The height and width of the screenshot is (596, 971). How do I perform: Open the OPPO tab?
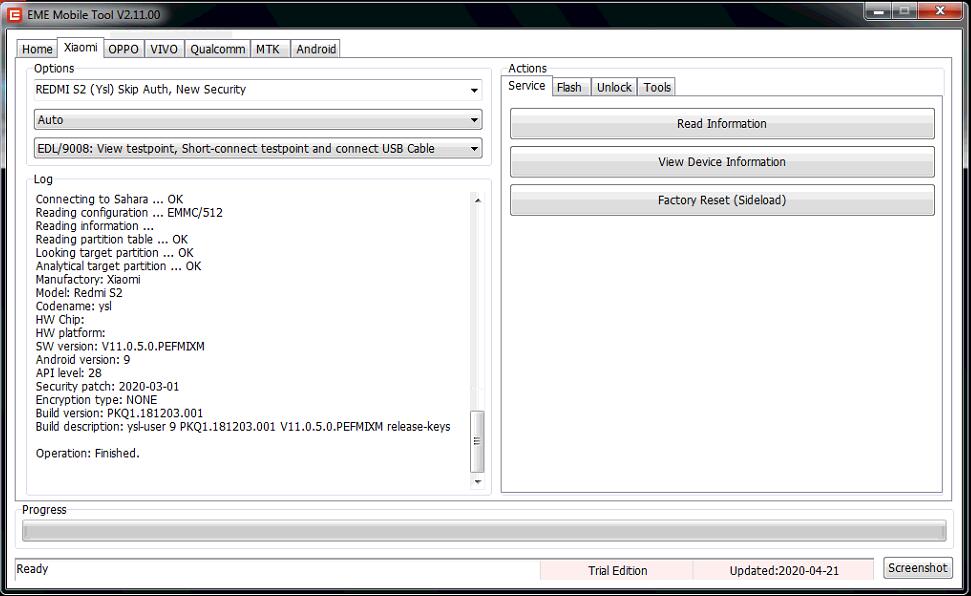click(x=123, y=49)
